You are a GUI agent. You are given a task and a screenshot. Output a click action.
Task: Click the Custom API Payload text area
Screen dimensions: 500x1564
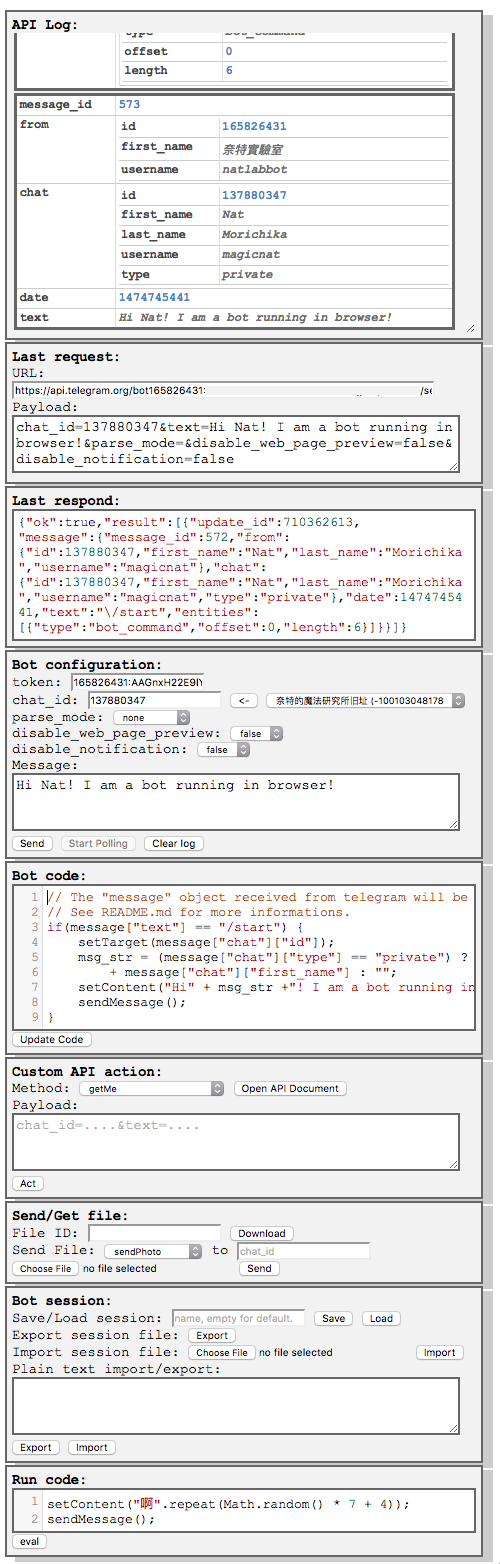pyautogui.click(x=236, y=1141)
